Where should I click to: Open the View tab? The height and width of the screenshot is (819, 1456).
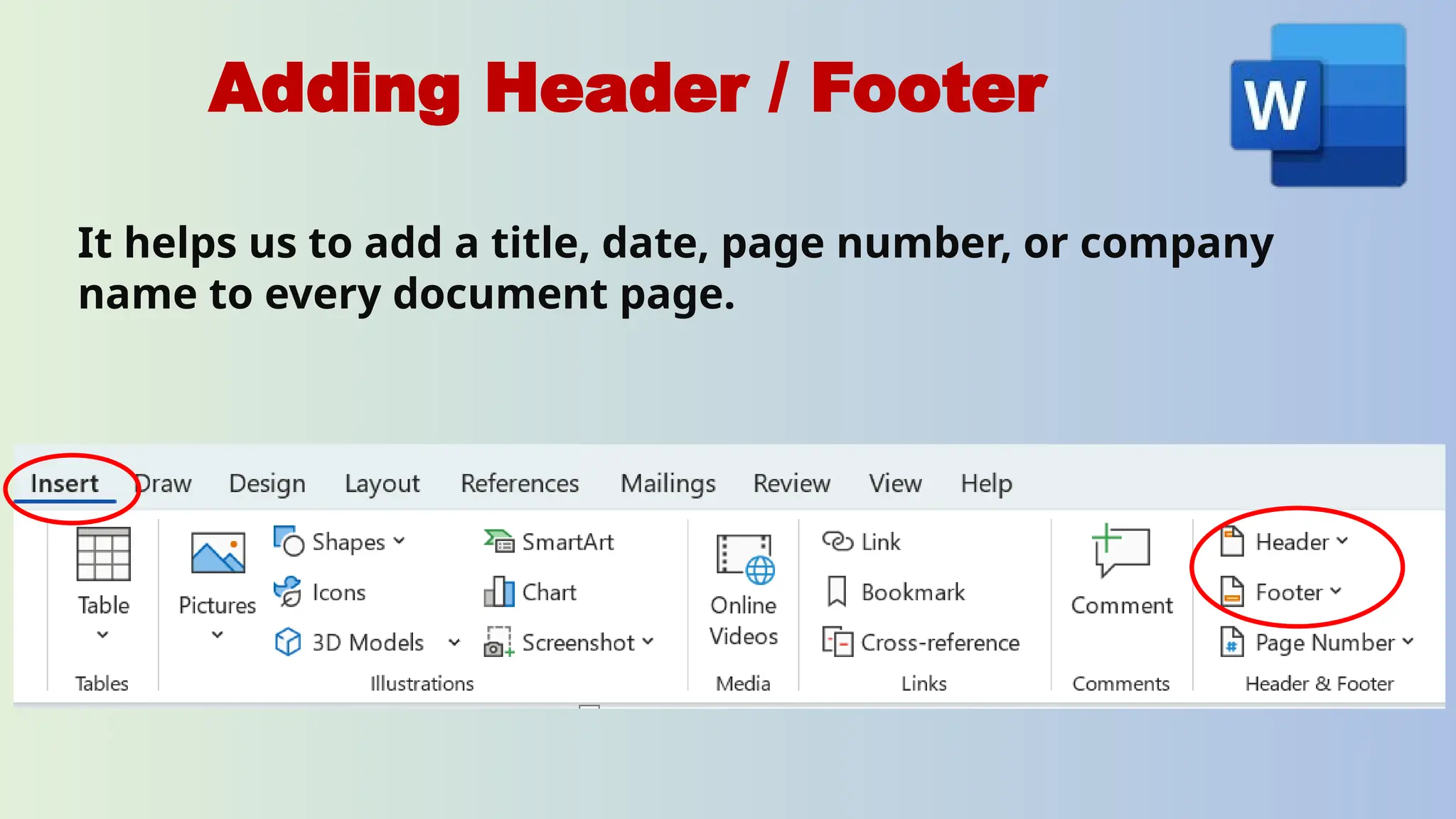(895, 483)
